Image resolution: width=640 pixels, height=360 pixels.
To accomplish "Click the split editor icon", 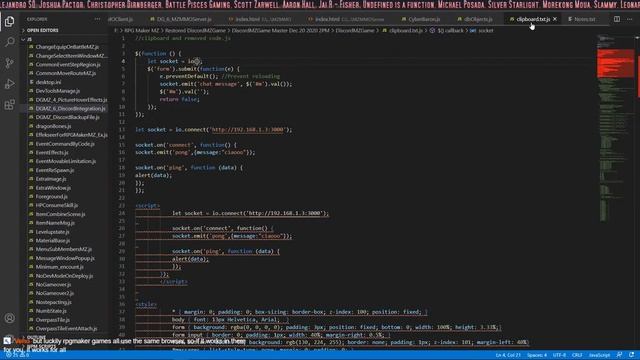I will coord(617,19).
